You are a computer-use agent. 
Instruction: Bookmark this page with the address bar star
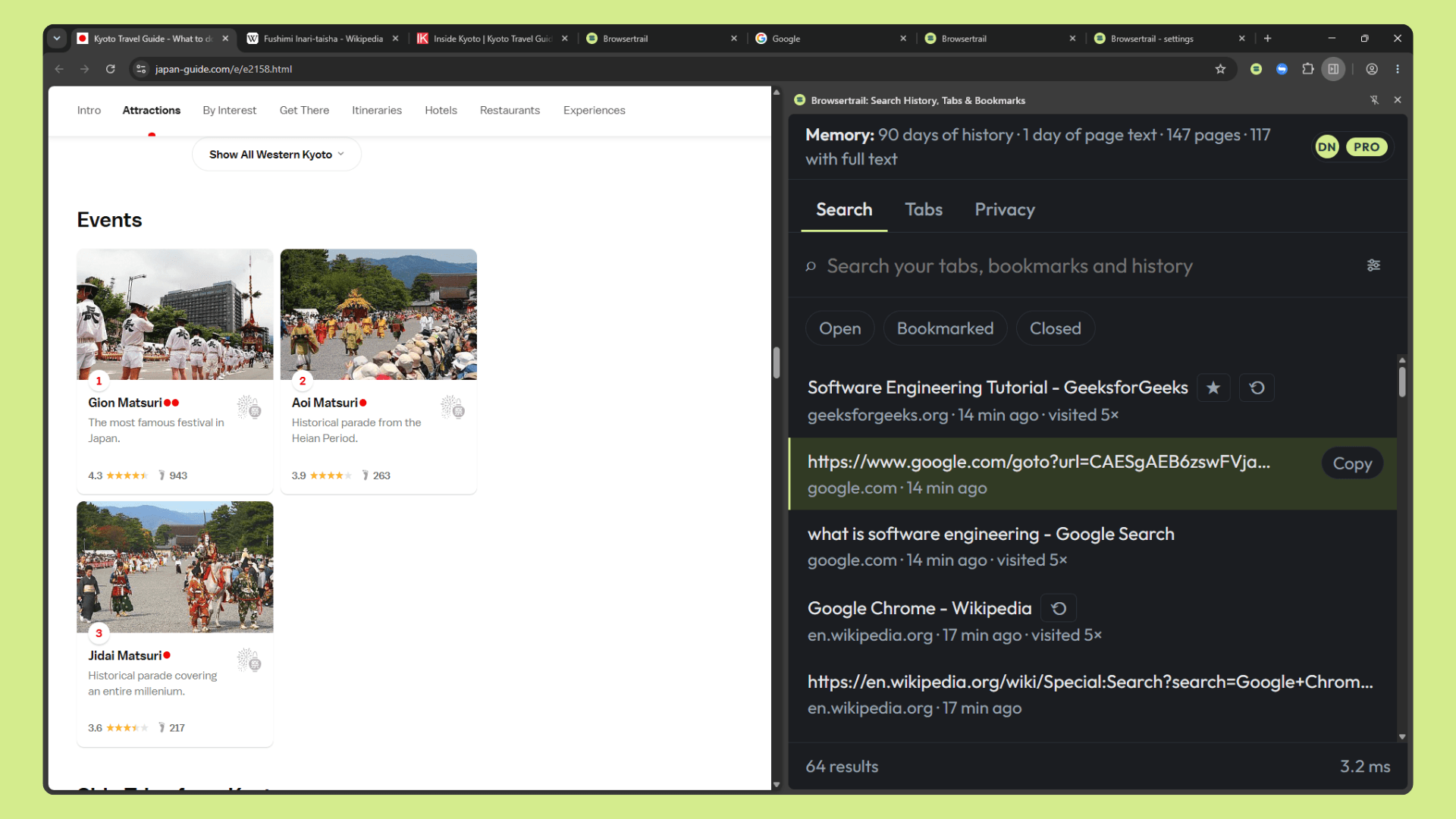pyautogui.click(x=1220, y=69)
